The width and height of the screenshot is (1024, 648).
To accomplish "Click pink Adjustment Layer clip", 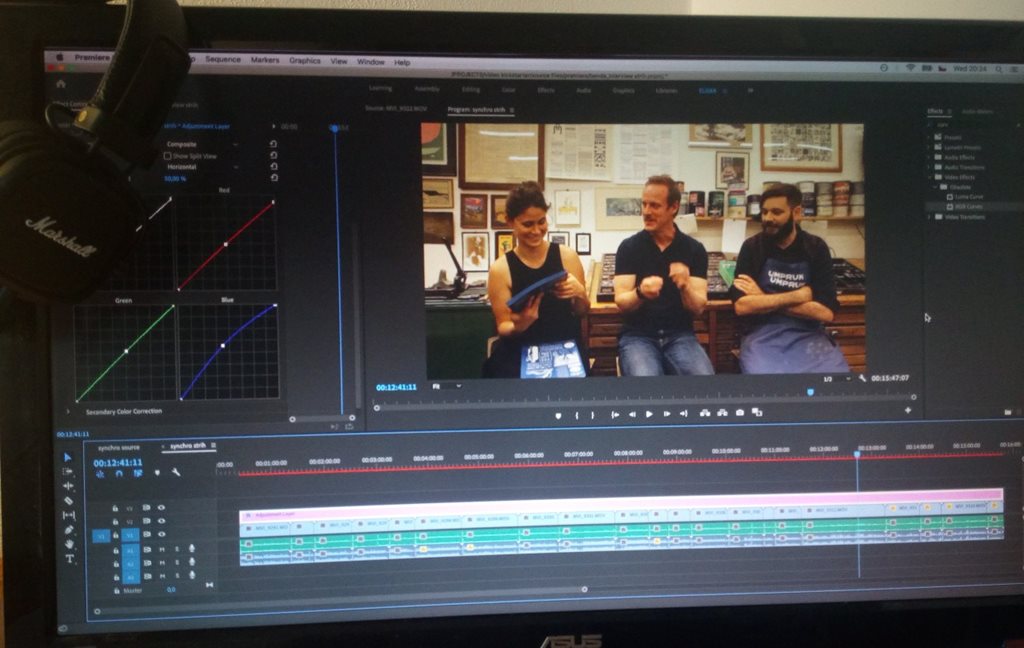I will pos(620,506).
